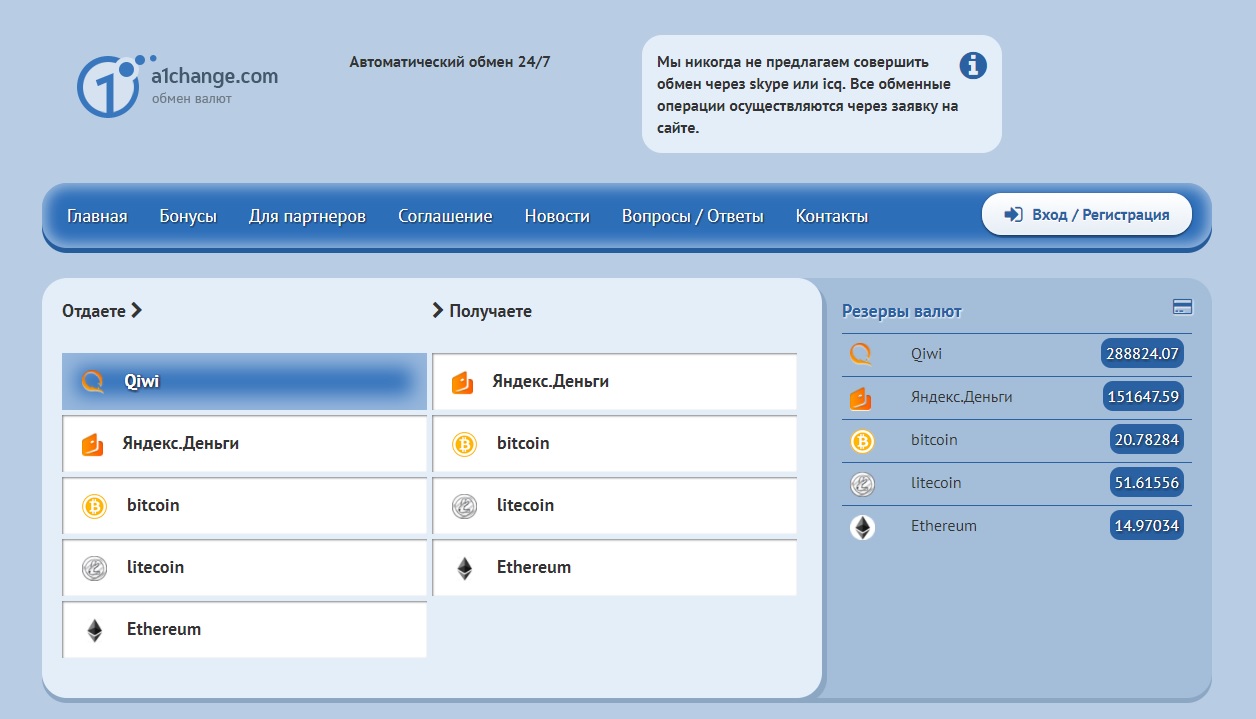
Task: Open the Соглашение page
Action: coord(445,216)
